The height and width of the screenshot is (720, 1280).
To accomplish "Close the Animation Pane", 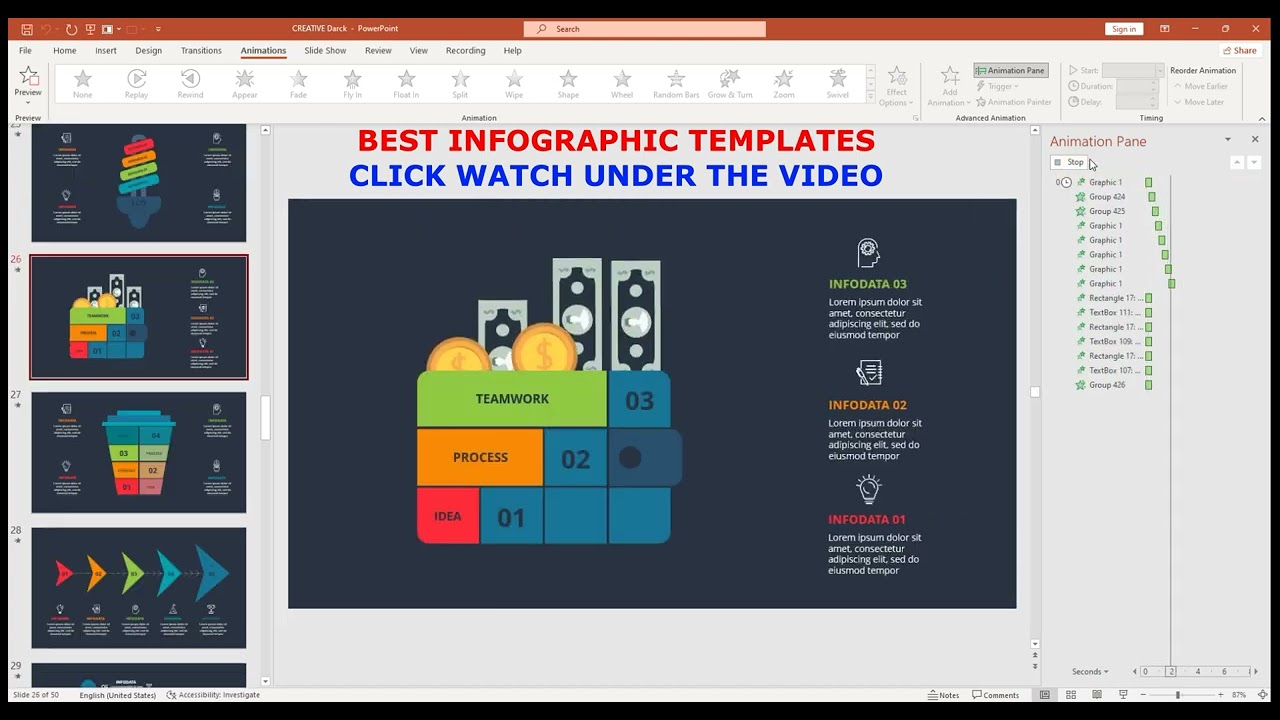I will tap(1255, 140).
